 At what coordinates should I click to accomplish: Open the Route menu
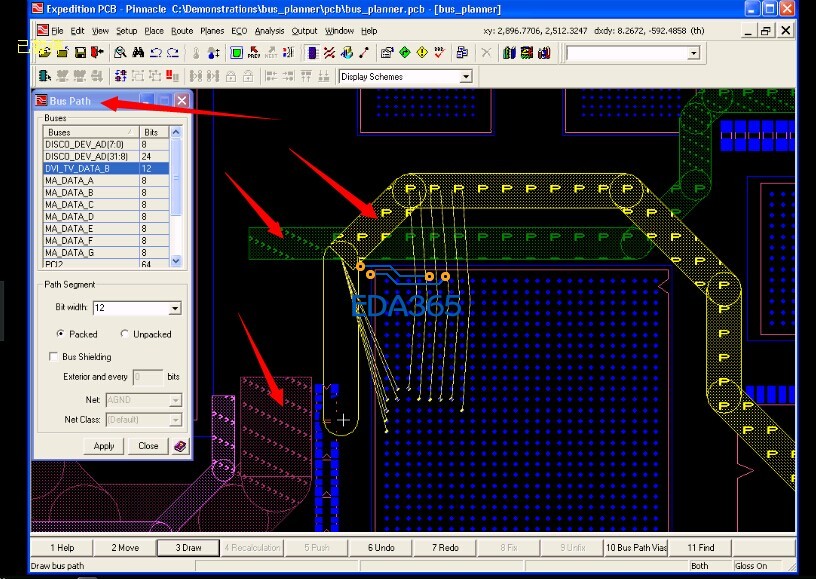pos(182,31)
